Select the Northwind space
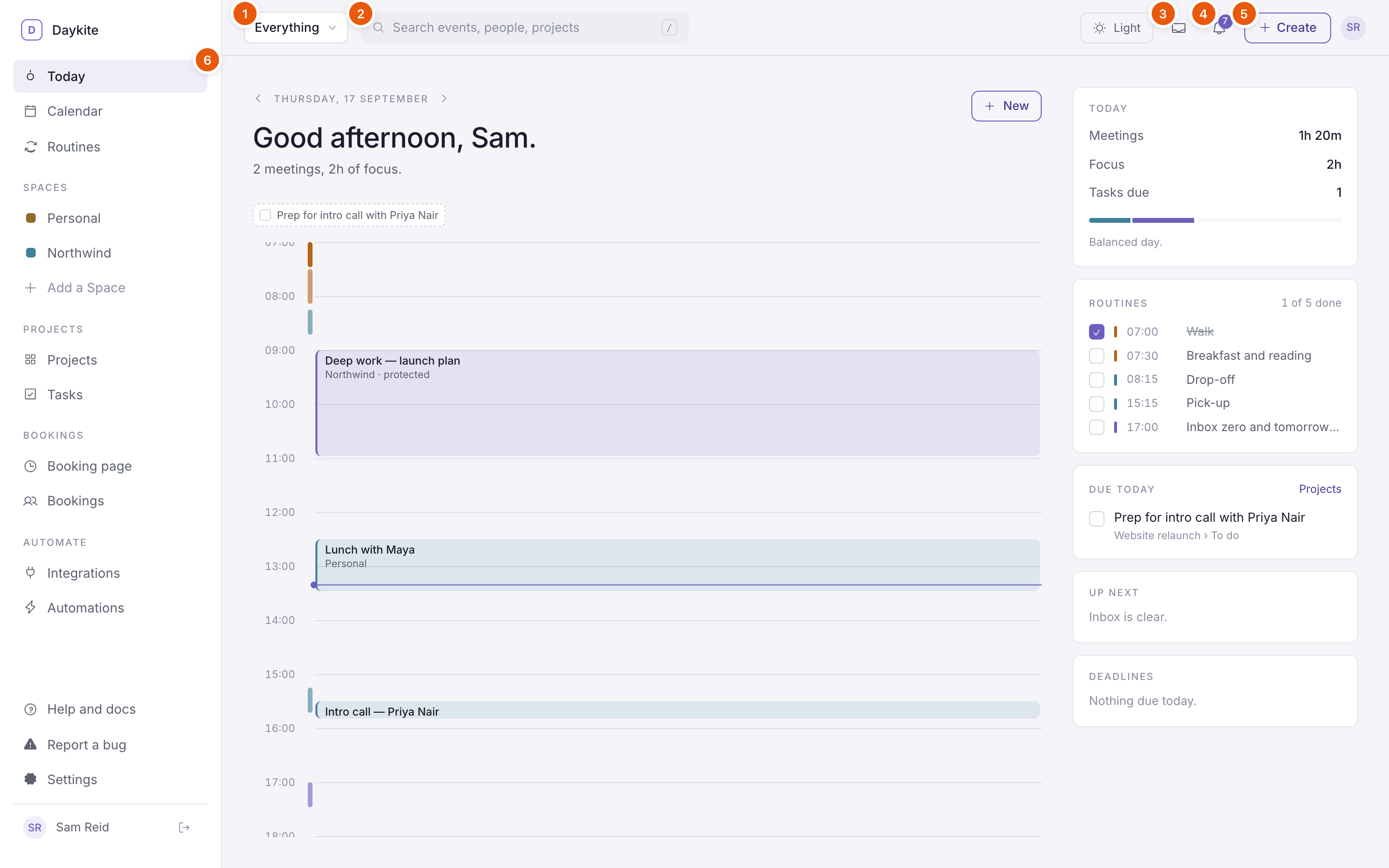Viewport: 1389px width, 868px height. pos(110,253)
